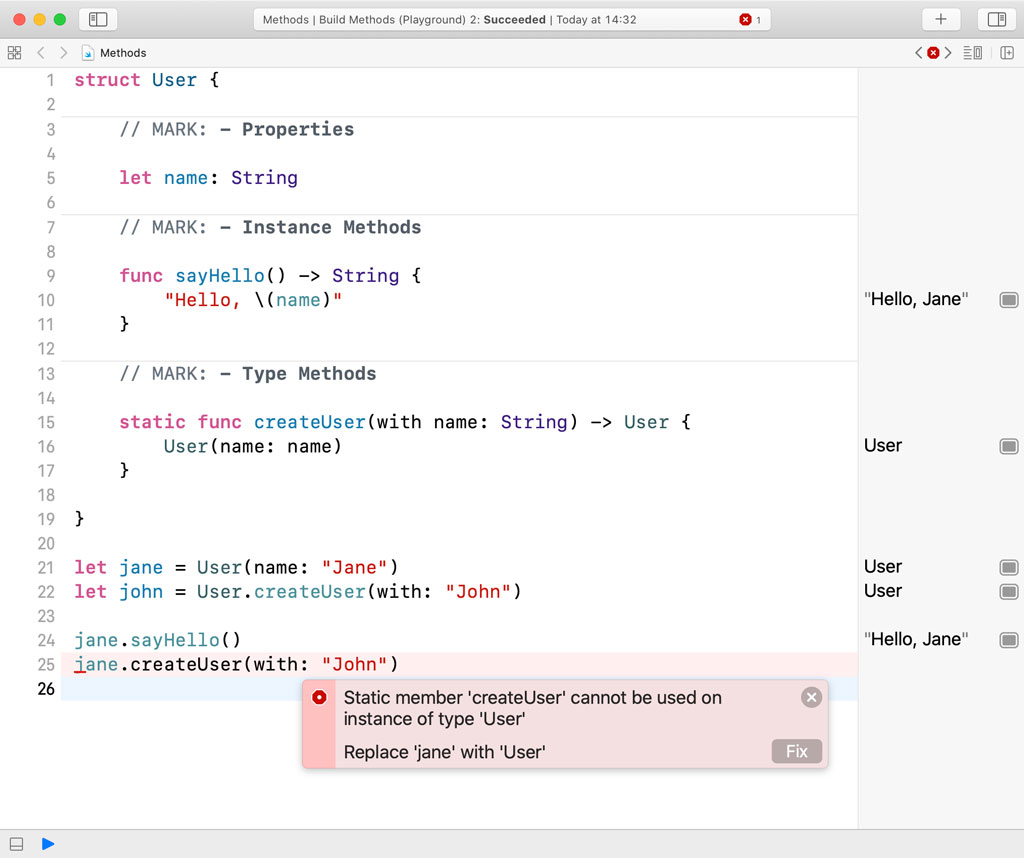
Task: Click line number 21 in the gutter
Action: coord(46,567)
